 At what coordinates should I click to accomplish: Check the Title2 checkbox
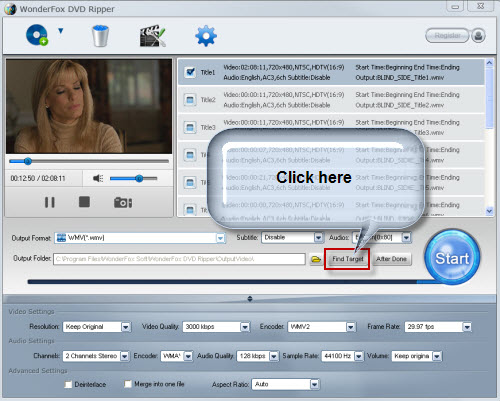pos(190,100)
